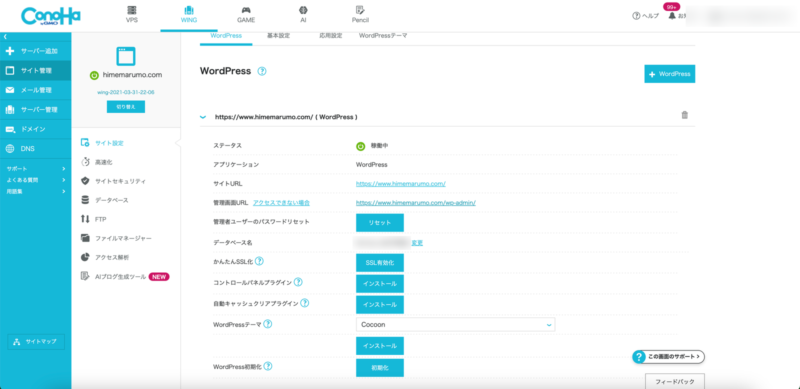
Task: Expand the よくある質問 submenu
Action: coord(36,180)
